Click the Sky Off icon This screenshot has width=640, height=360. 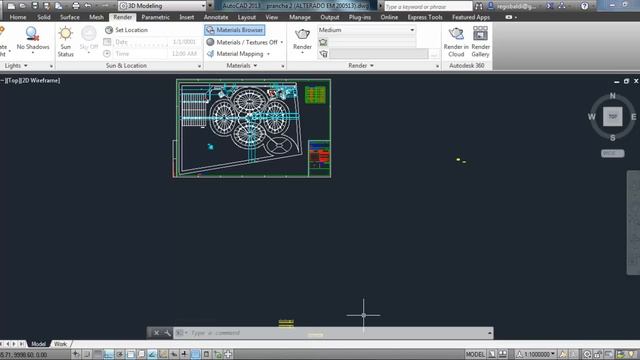click(89, 33)
